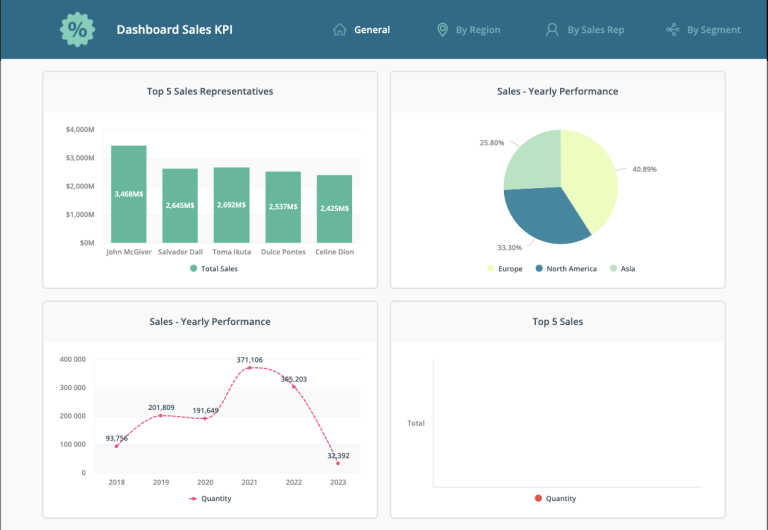Switch to the By Region tab
Viewport: 768px width, 530px height.
pyautogui.click(x=477, y=30)
